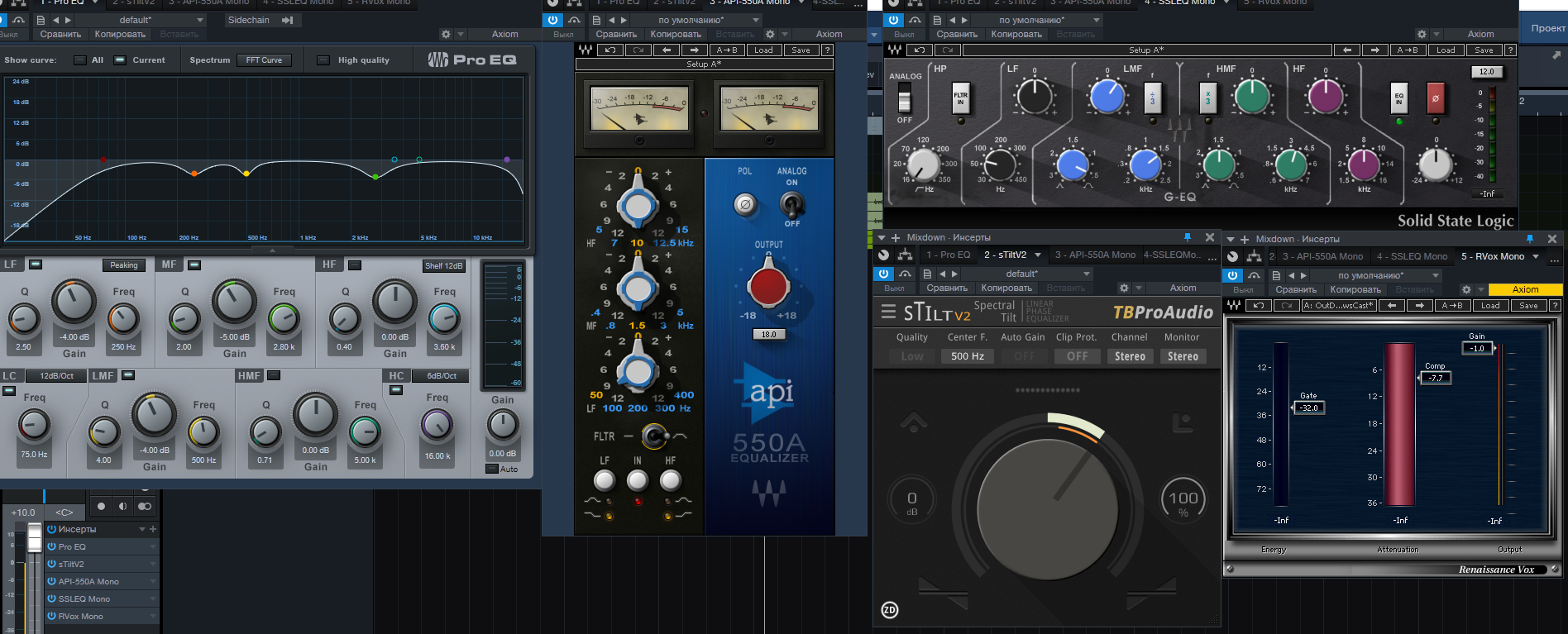The height and width of the screenshot is (634, 1568).
Task: Click the POL polarity button on API 550A
Action: (x=745, y=204)
